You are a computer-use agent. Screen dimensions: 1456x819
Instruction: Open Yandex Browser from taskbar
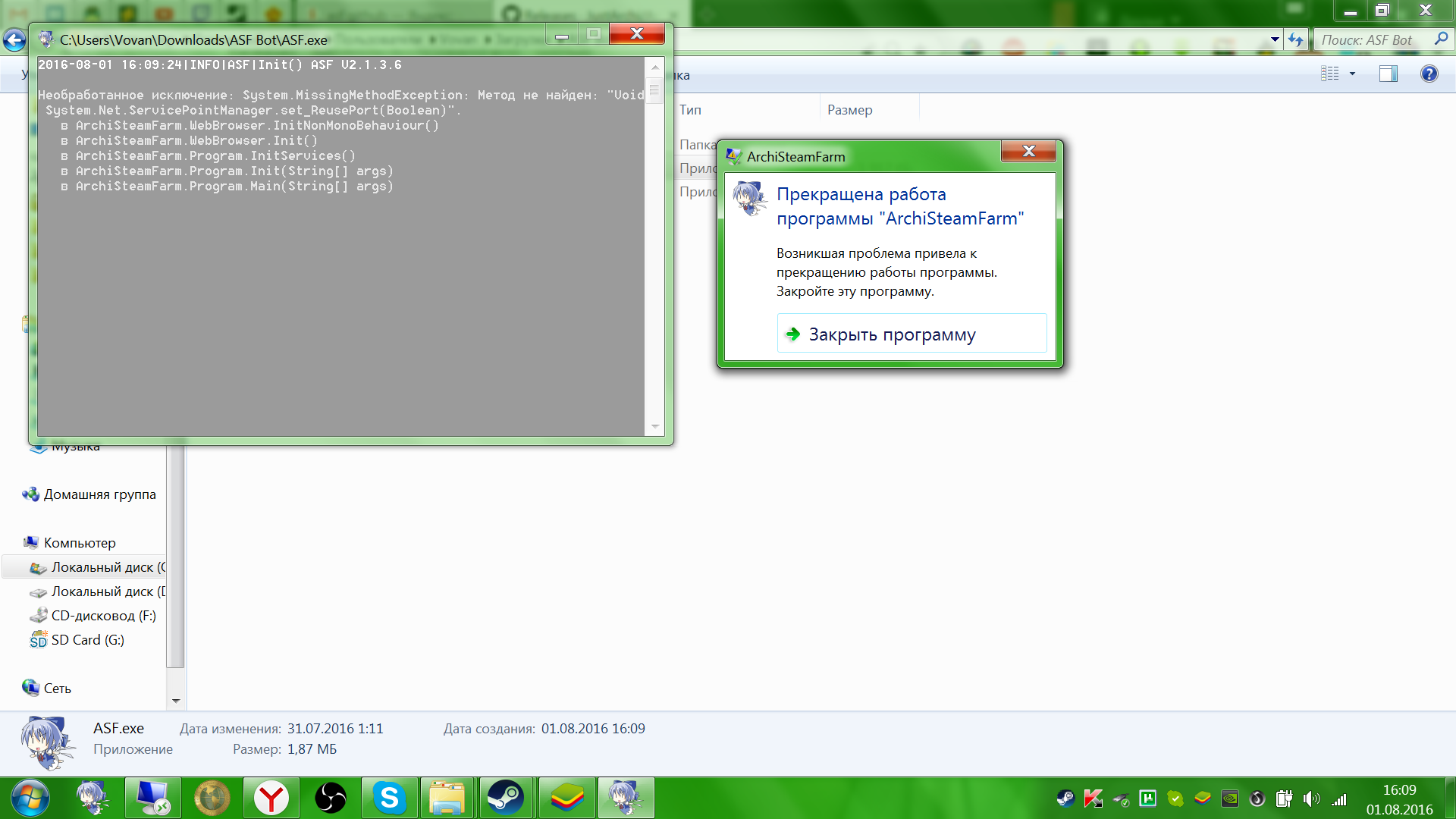click(x=271, y=798)
